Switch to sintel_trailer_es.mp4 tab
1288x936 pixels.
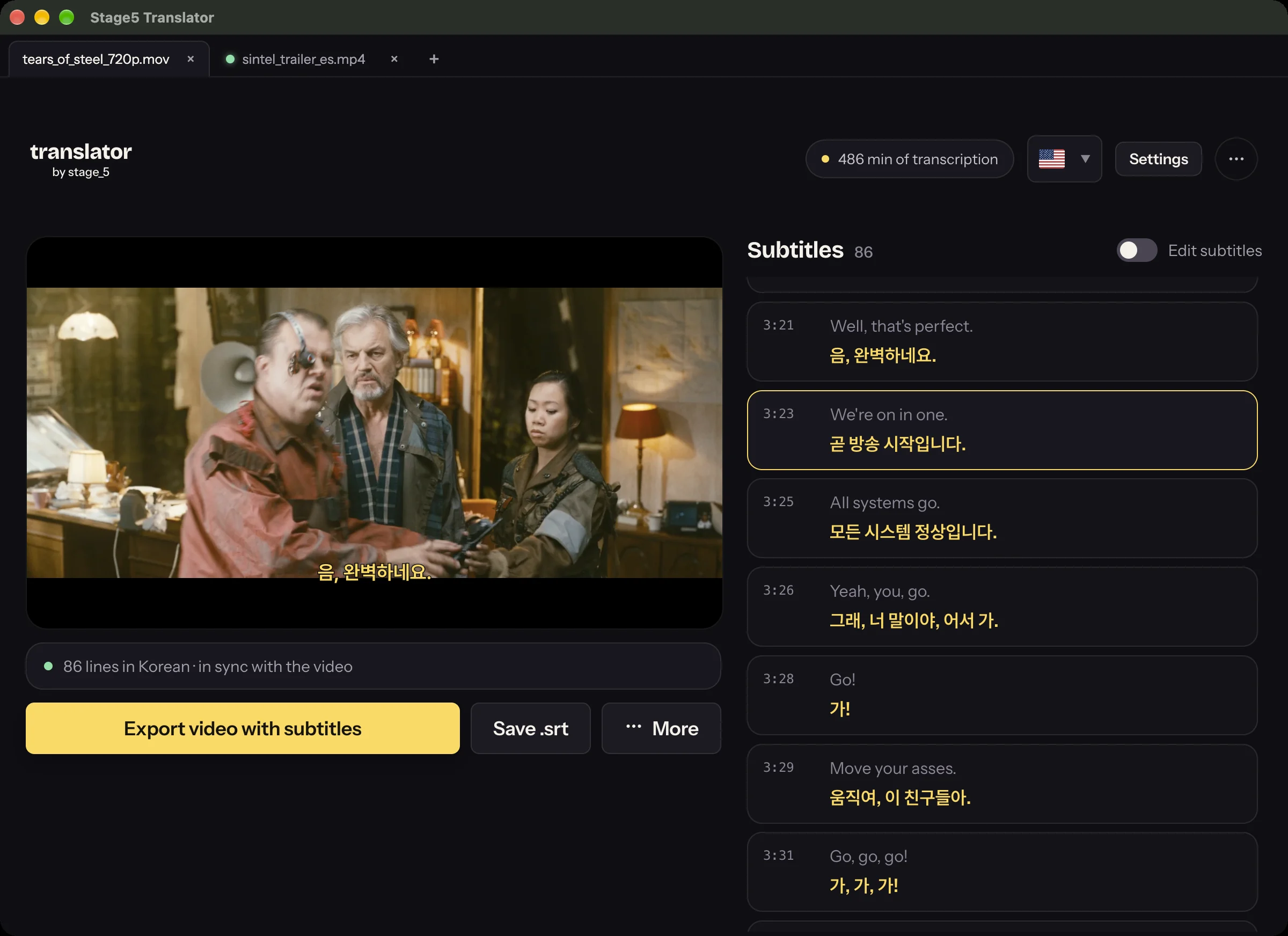(x=303, y=59)
